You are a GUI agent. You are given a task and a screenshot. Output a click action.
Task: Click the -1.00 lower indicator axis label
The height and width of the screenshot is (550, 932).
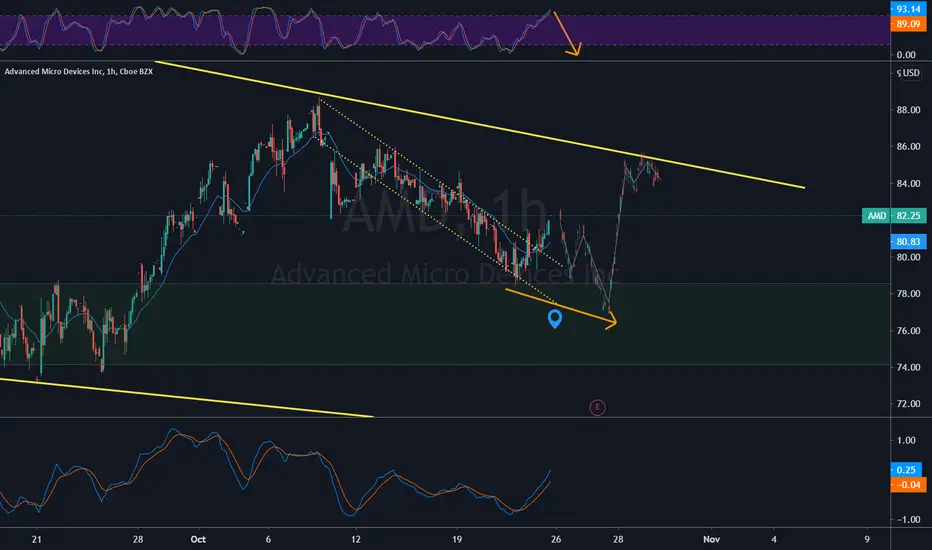click(908, 520)
